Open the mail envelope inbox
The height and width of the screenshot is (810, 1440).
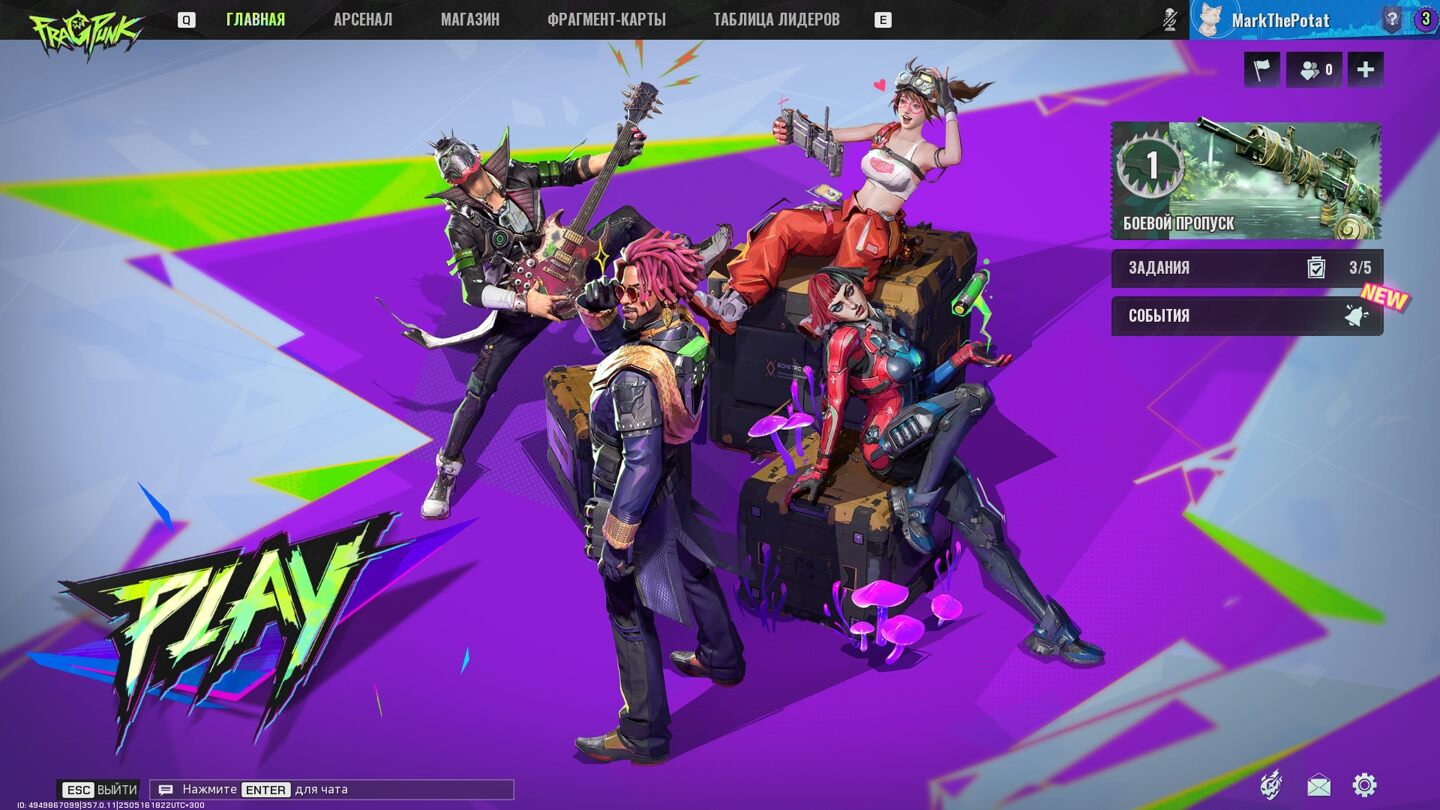pos(1318,786)
